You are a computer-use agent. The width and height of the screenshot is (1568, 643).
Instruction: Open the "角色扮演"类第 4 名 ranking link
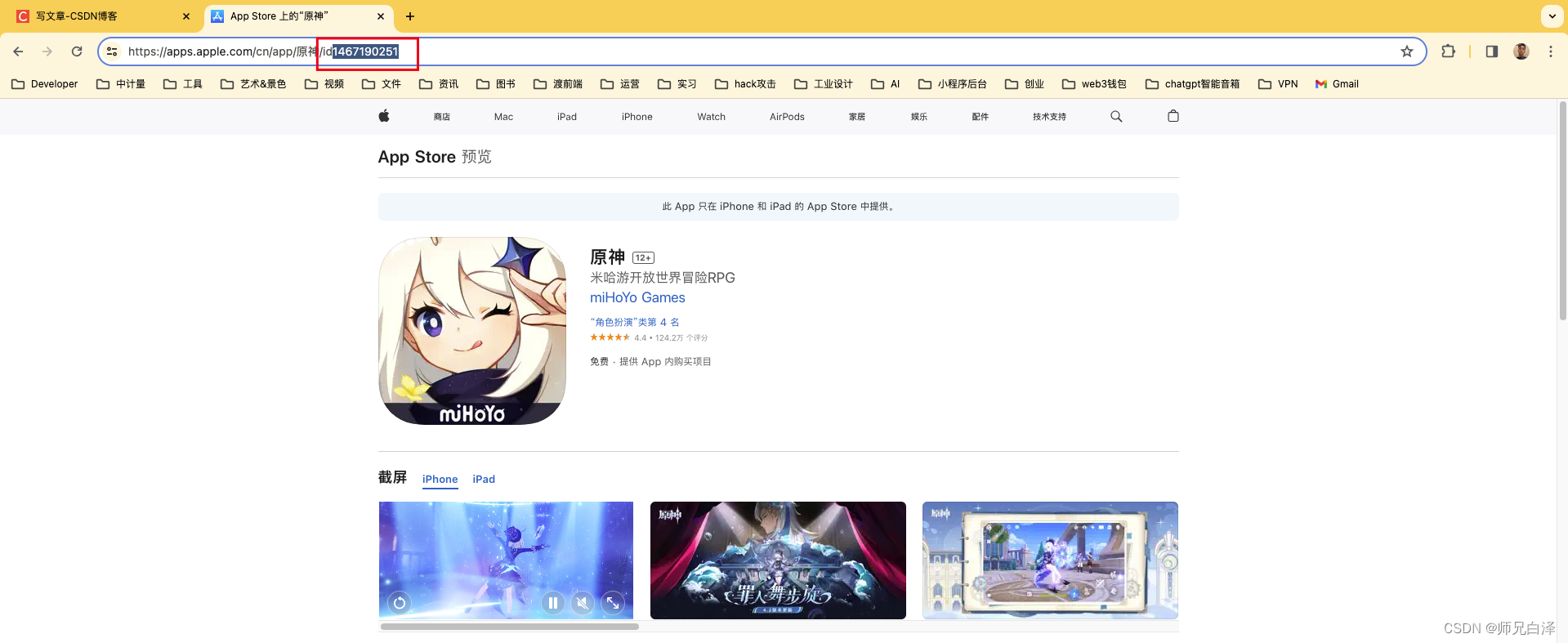pos(635,322)
